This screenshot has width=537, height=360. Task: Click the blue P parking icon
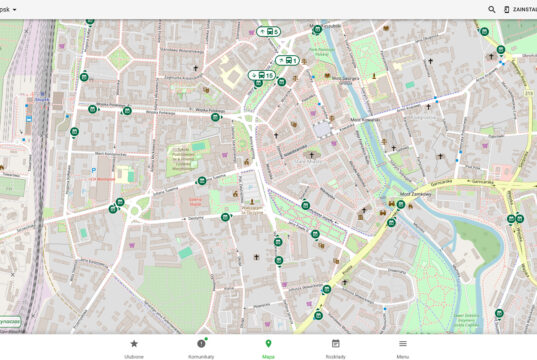tap(93, 170)
